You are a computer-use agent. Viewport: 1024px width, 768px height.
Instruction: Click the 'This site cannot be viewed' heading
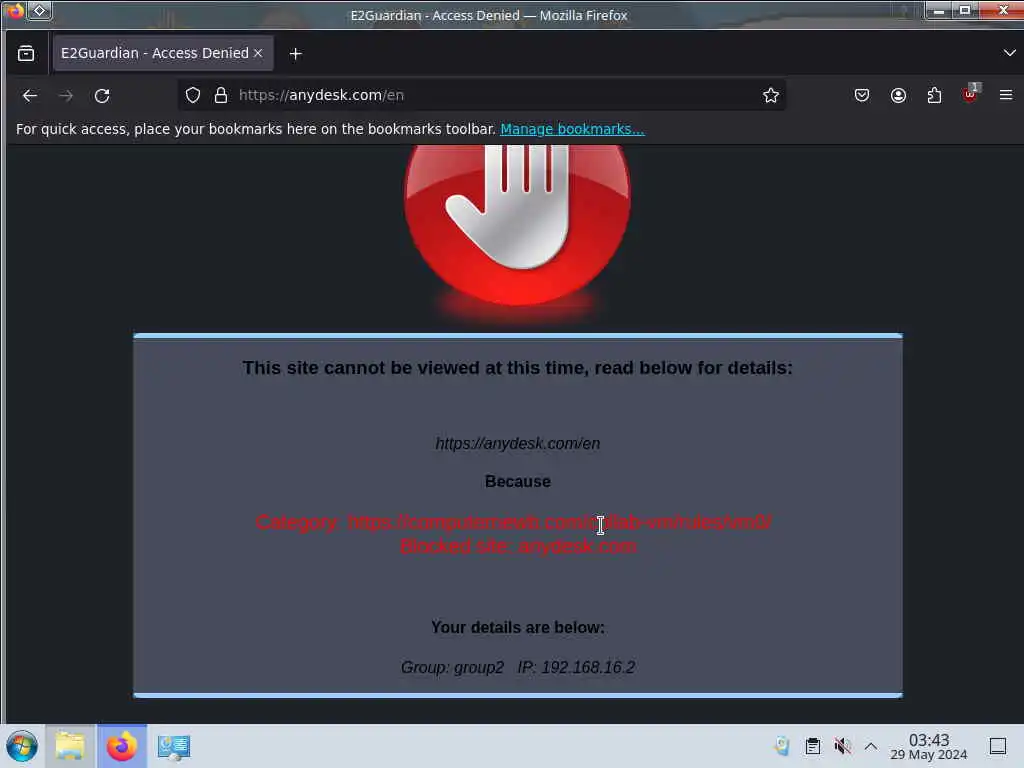(517, 368)
